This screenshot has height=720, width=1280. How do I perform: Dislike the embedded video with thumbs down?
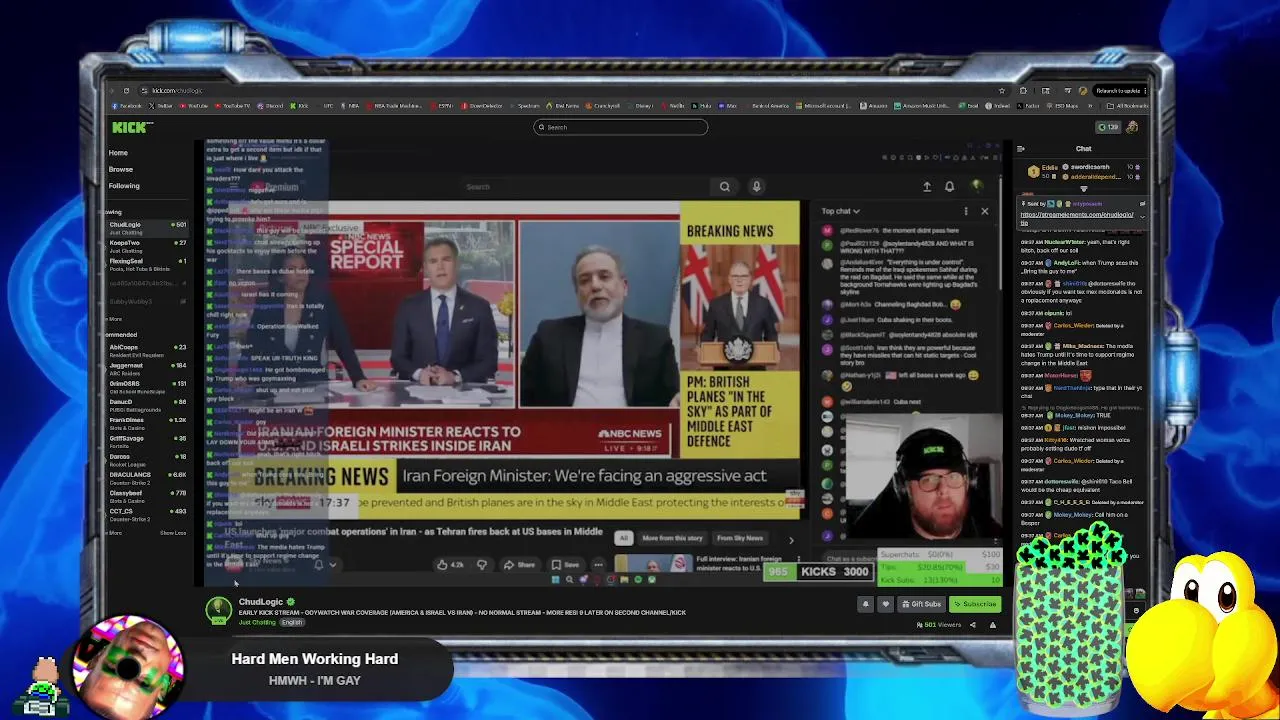pos(482,565)
